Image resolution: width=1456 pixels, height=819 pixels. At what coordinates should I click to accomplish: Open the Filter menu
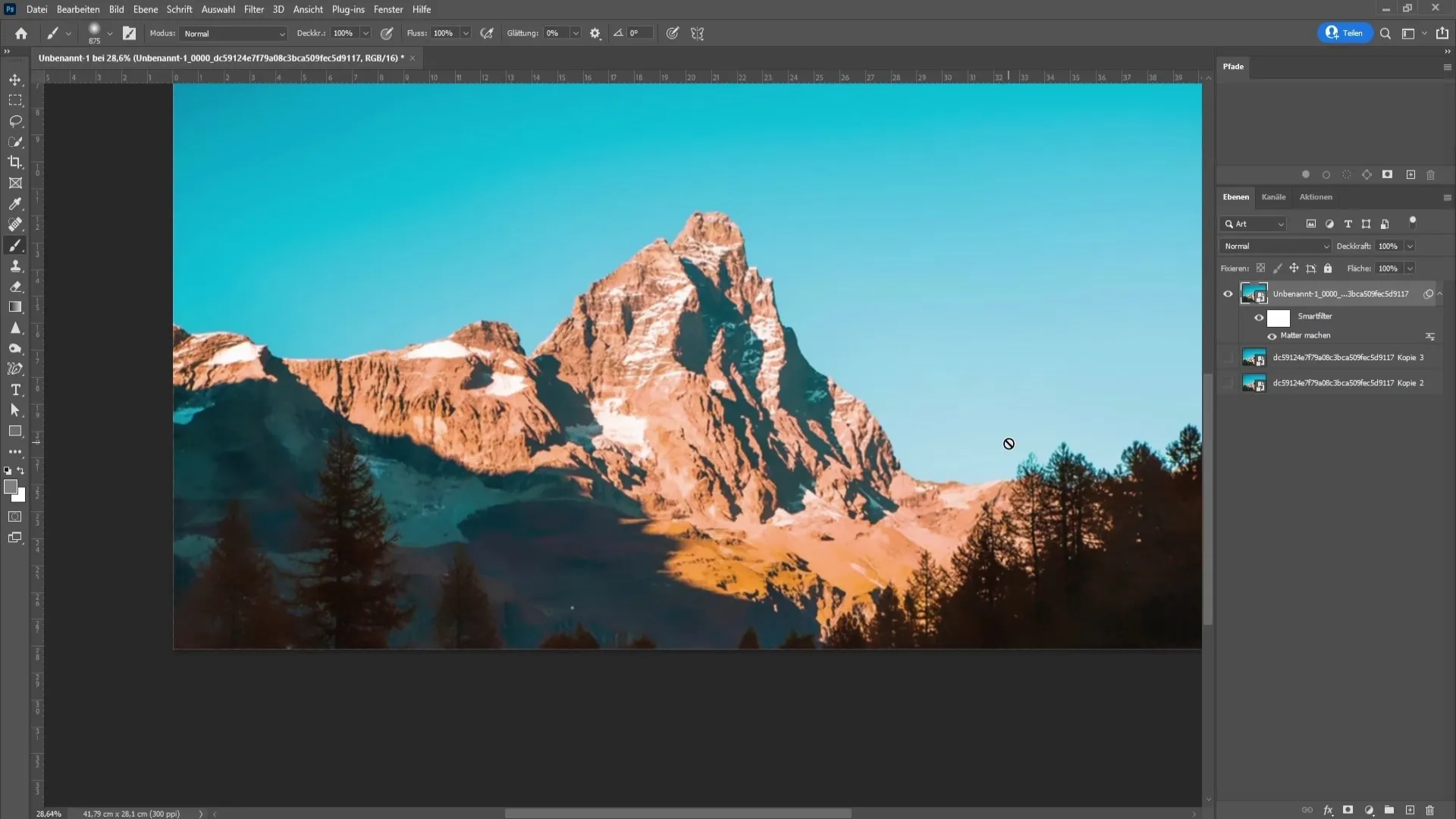(x=255, y=9)
